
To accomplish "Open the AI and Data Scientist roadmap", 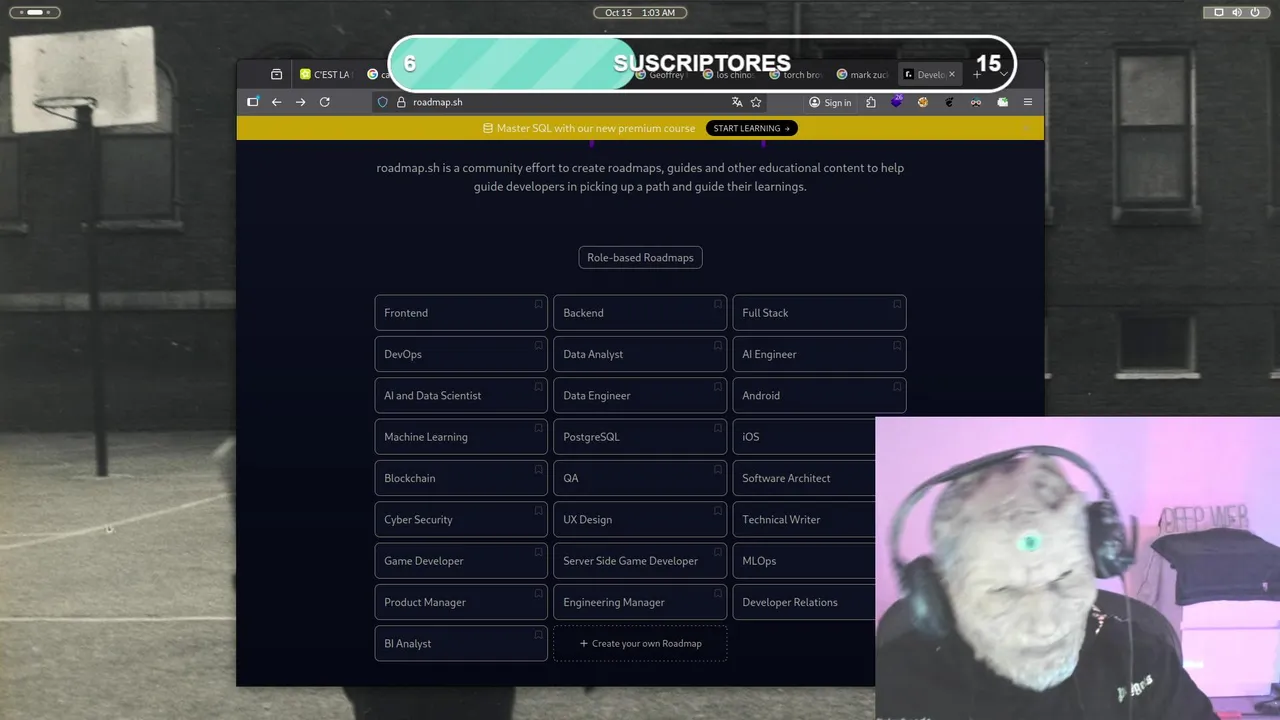I will tap(461, 396).
